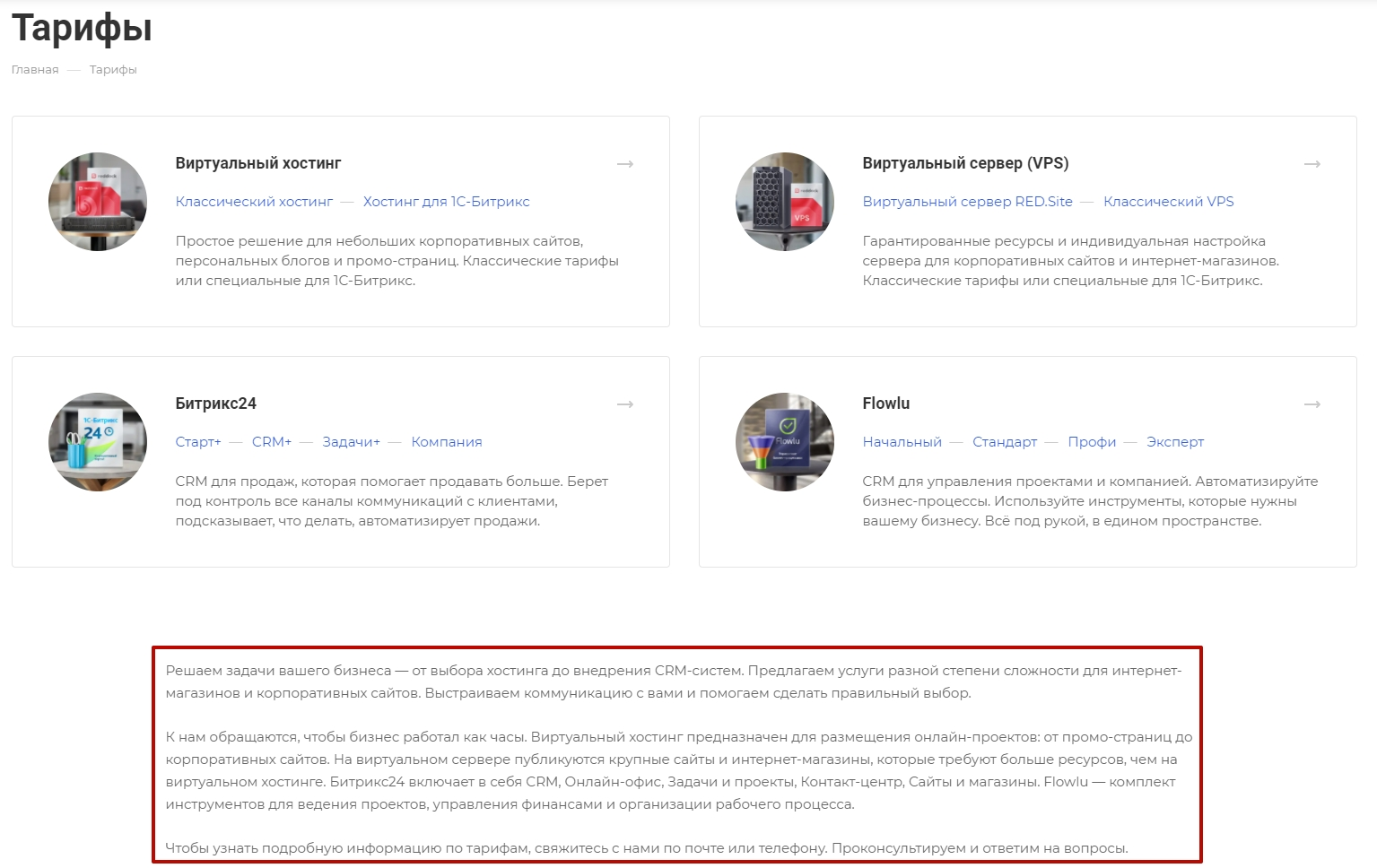Open the Классический VPS link
The height and width of the screenshot is (868, 1377).
pyautogui.click(x=1169, y=202)
